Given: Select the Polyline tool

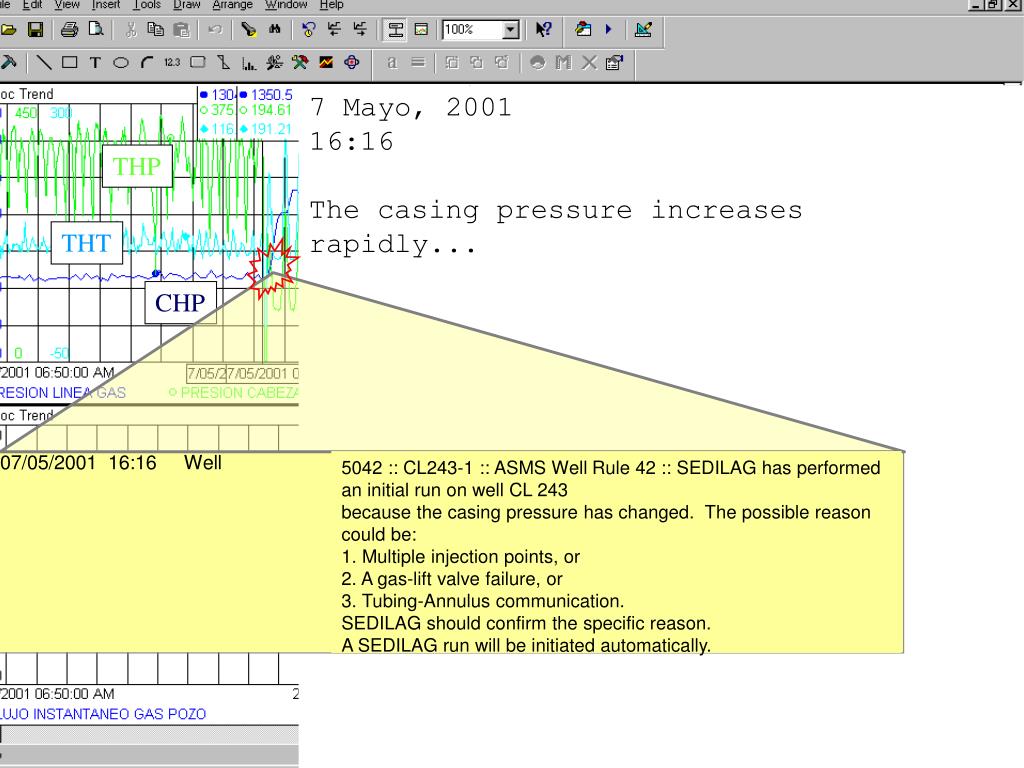Looking at the screenshot, I should pos(223,63).
